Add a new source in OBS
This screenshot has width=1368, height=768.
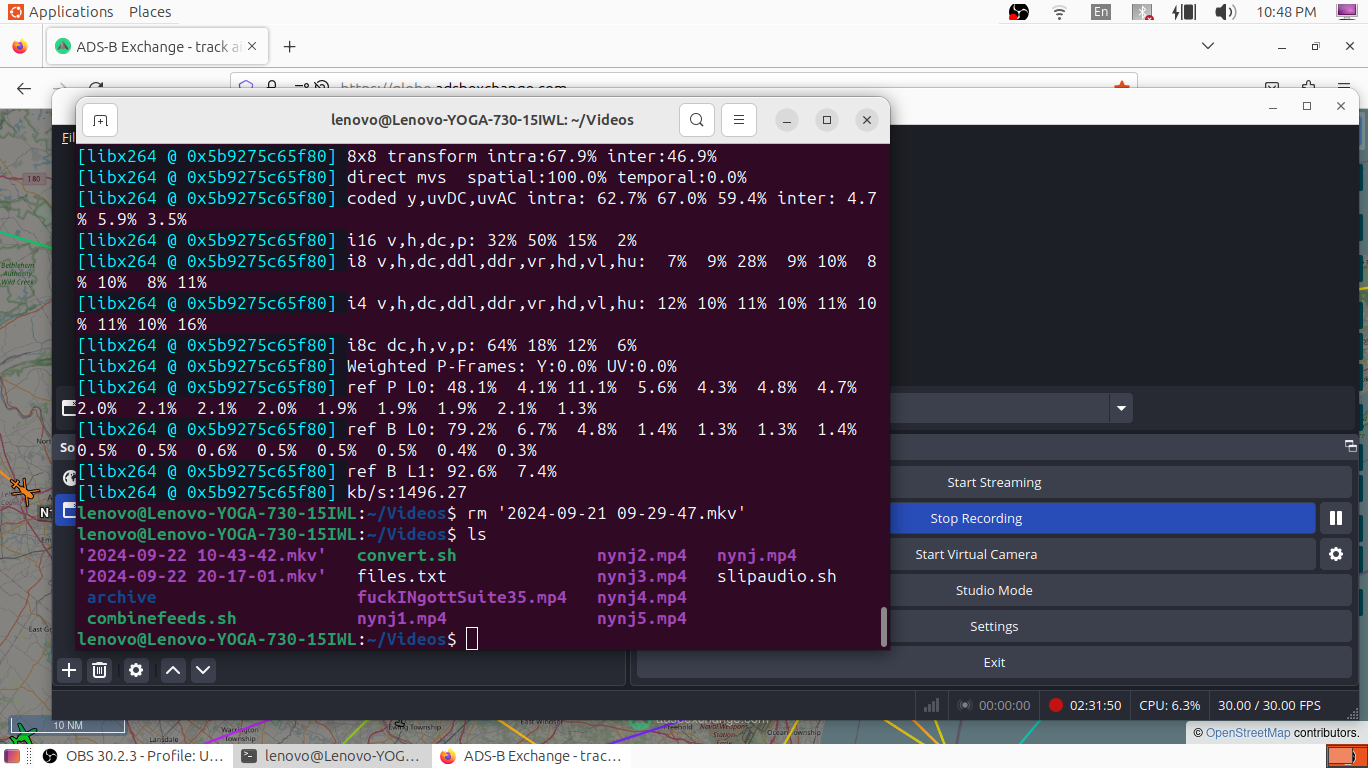click(69, 670)
